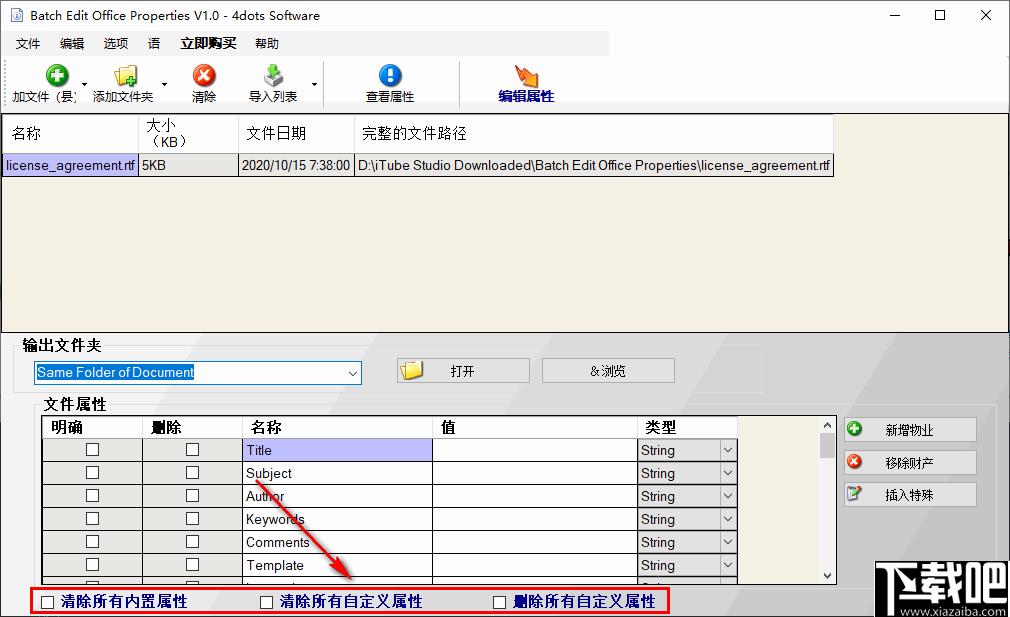Expand the output folder combo box
Viewport: 1010px width, 617px height.
352,373
